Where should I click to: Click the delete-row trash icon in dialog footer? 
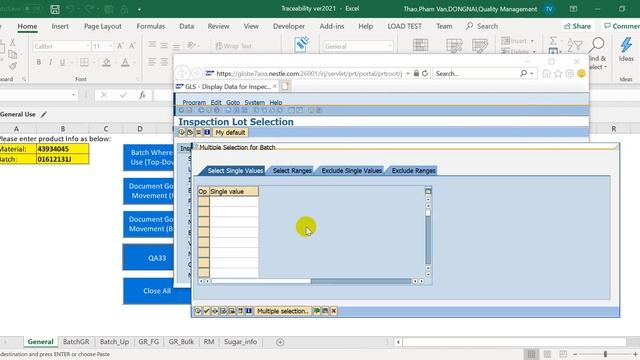click(x=240, y=311)
